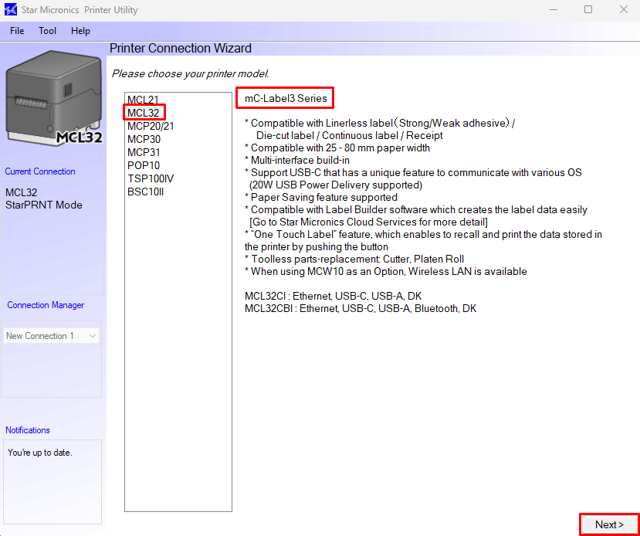Click the Next button
The width and height of the screenshot is (640, 536).
(609, 524)
